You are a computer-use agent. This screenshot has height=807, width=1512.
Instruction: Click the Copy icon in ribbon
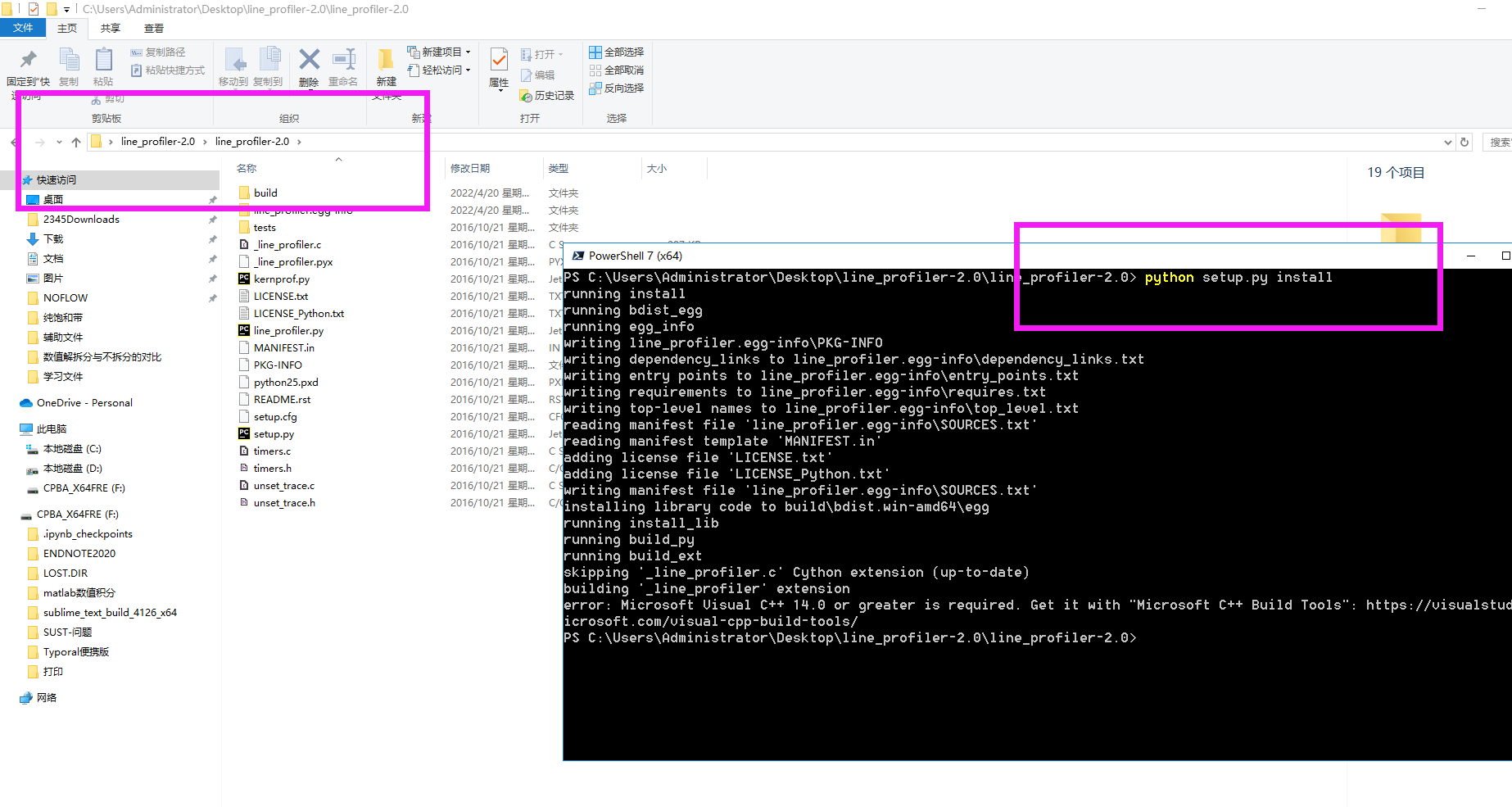click(x=69, y=59)
